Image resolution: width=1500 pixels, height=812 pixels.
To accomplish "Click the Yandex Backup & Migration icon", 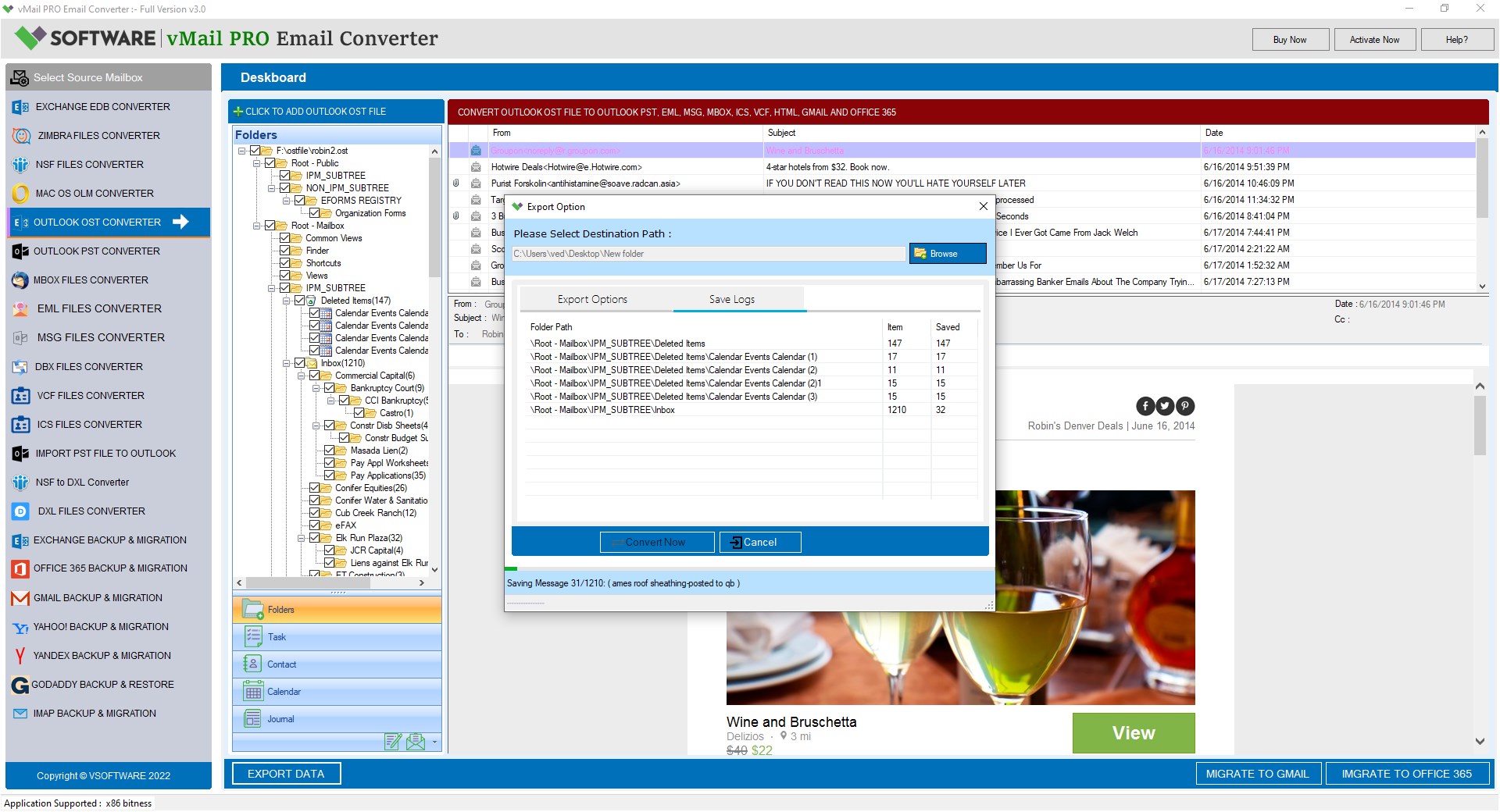I will click(20, 656).
